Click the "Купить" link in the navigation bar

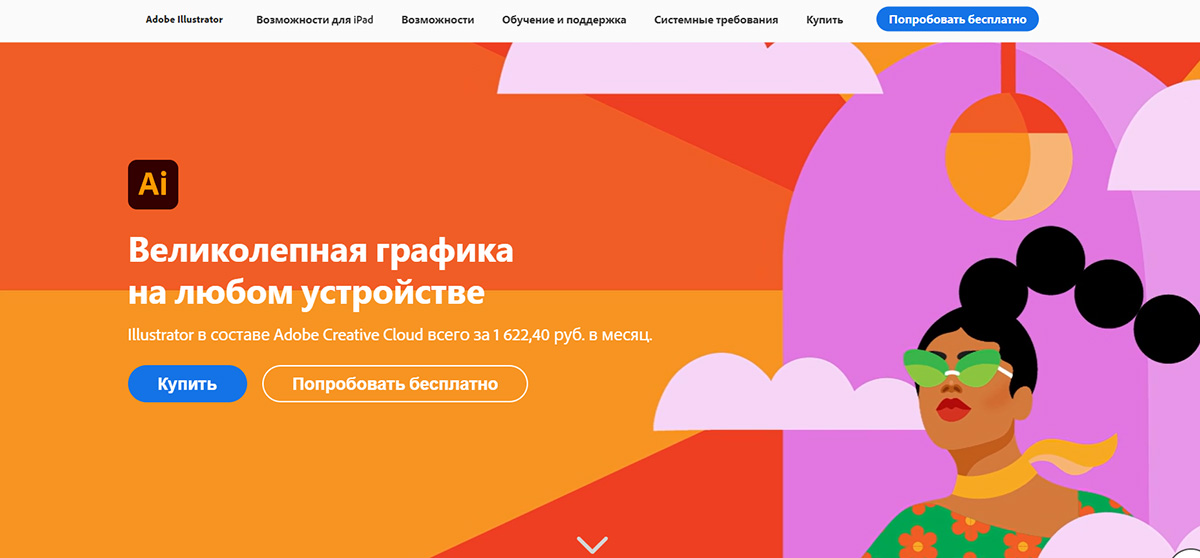click(824, 19)
